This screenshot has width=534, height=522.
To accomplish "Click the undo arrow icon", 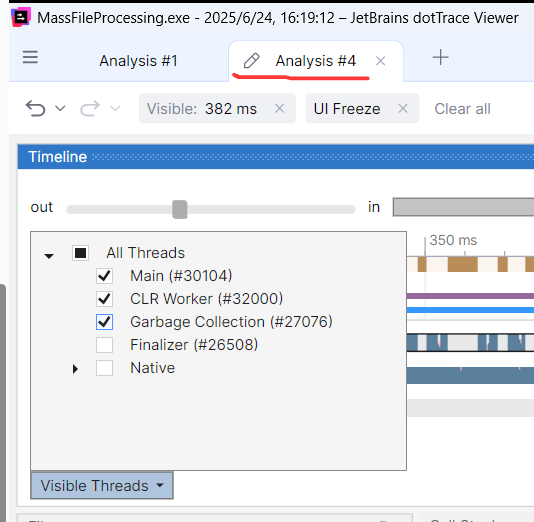I will 35,108.
